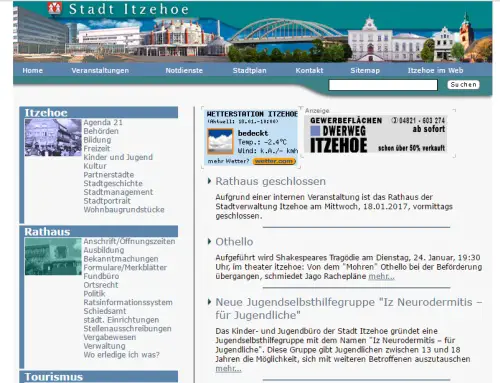Open the Stadtmanagement link
The height and width of the screenshot is (383, 500).
tap(118, 192)
